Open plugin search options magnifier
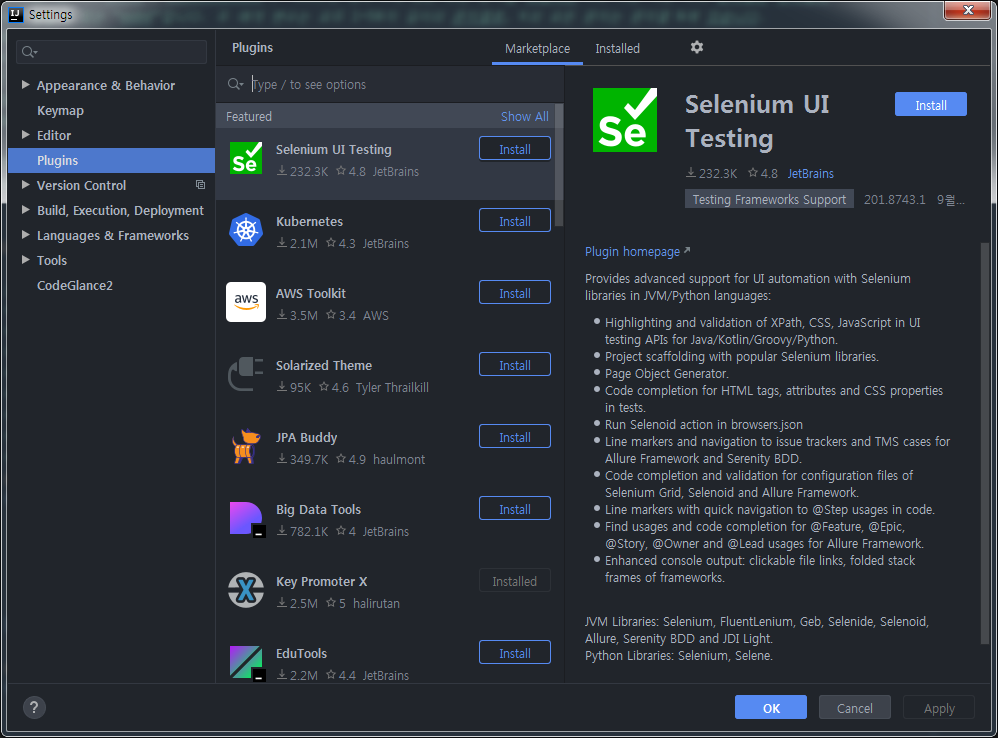The height and width of the screenshot is (738, 998). click(x=235, y=84)
